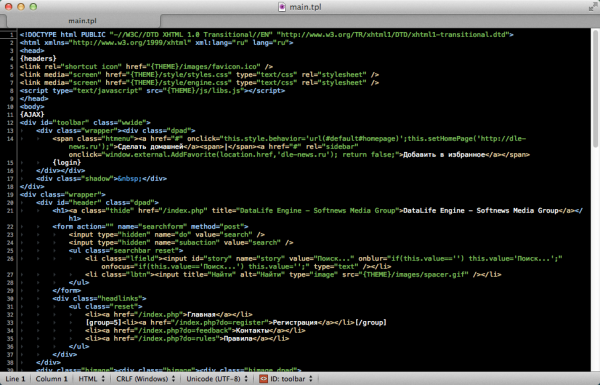Click the link text Главная on line 32
Viewport: 600px width, 385px height.
point(201,315)
